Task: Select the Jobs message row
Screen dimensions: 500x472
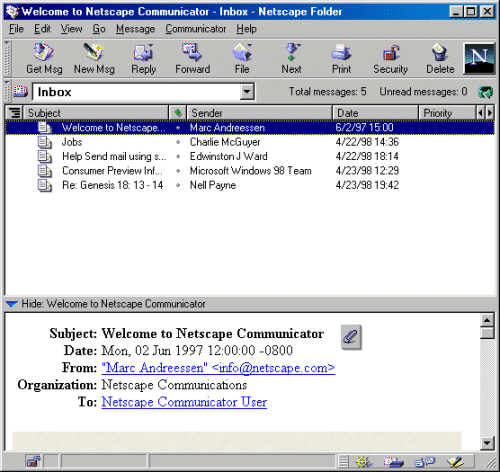Action: (x=249, y=142)
